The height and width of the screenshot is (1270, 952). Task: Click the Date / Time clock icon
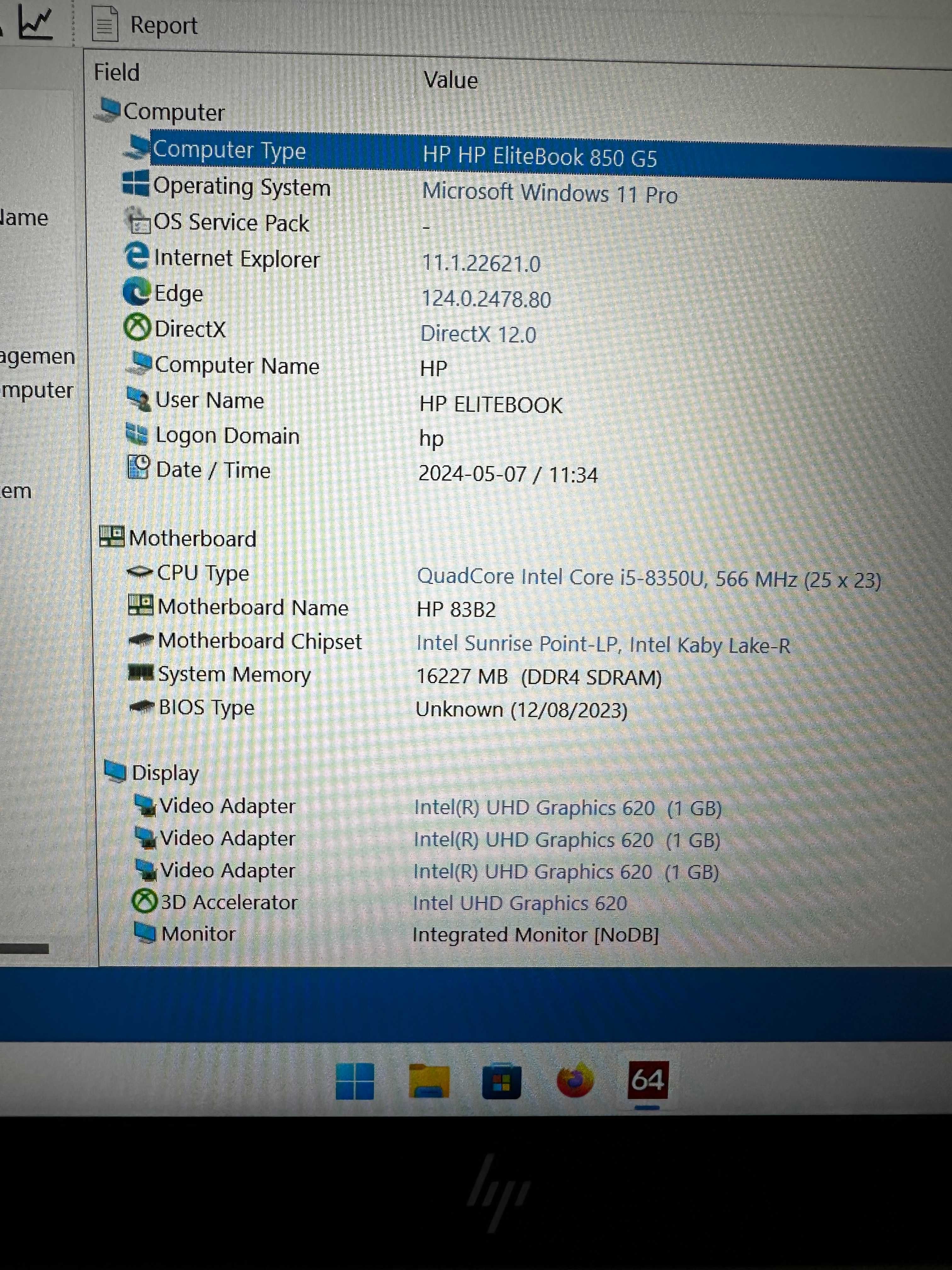click(138, 467)
